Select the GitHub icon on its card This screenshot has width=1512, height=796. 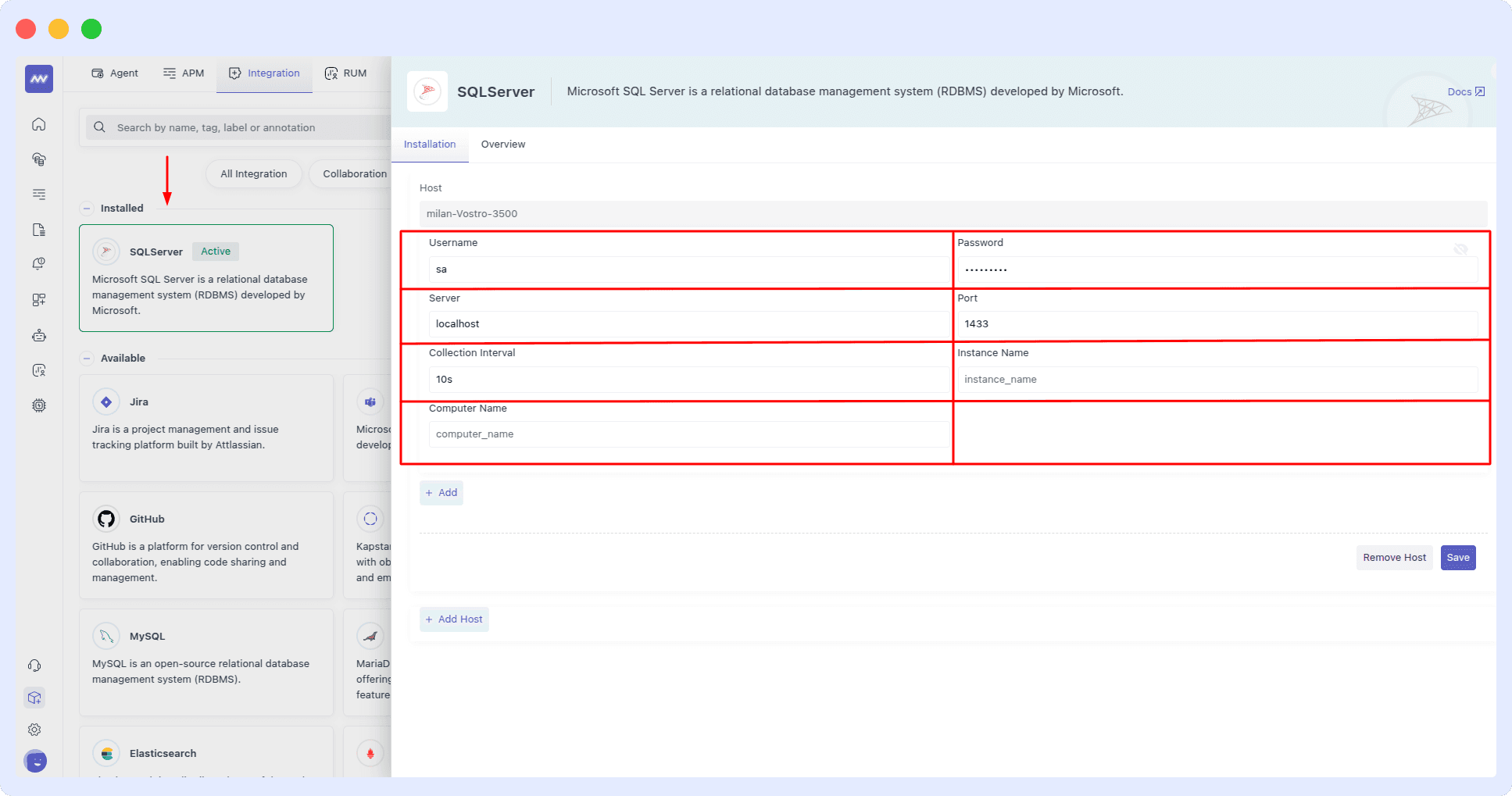(106, 518)
